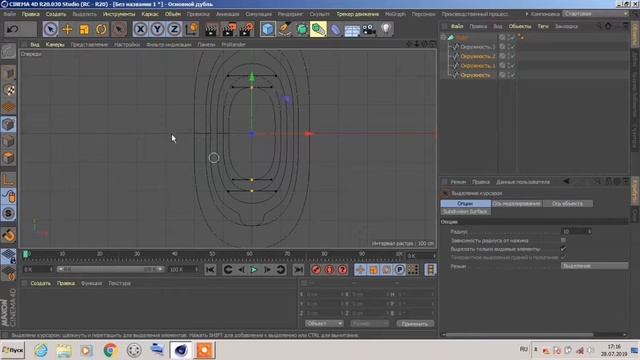Select Edges mode sidebar cube
Image resolution: width=640 pixels, height=360 pixels.
click(9, 141)
